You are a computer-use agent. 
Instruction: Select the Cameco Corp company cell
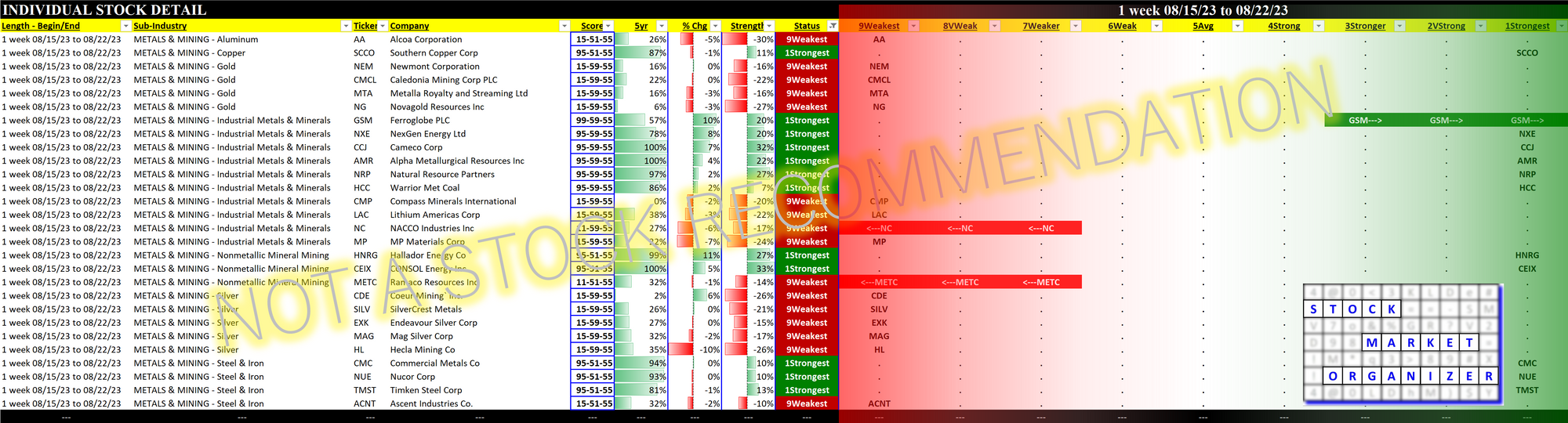pyautogui.click(x=416, y=147)
